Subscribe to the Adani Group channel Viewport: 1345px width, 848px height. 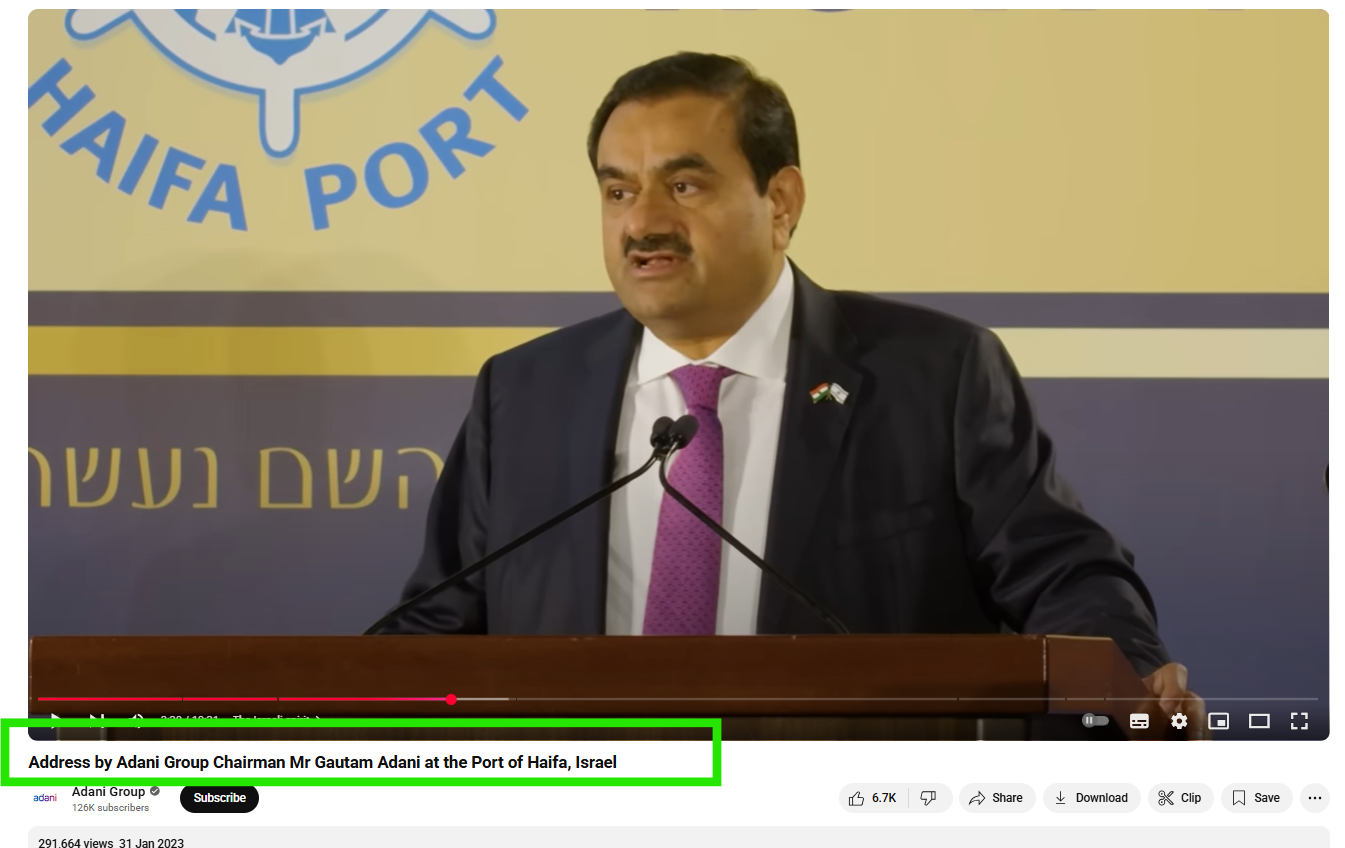tap(219, 798)
